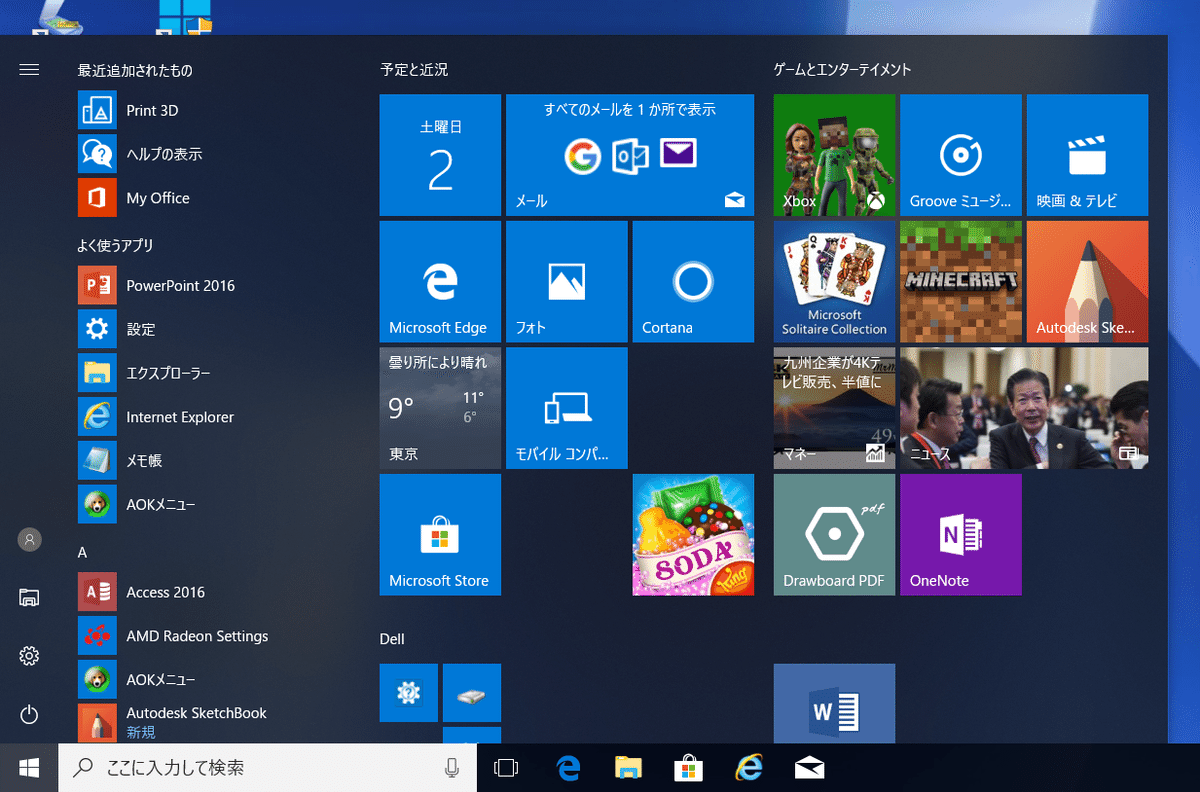Open the Settings gear above the power icon
This screenshot has height=792, width=1200.
click(29, 656)
